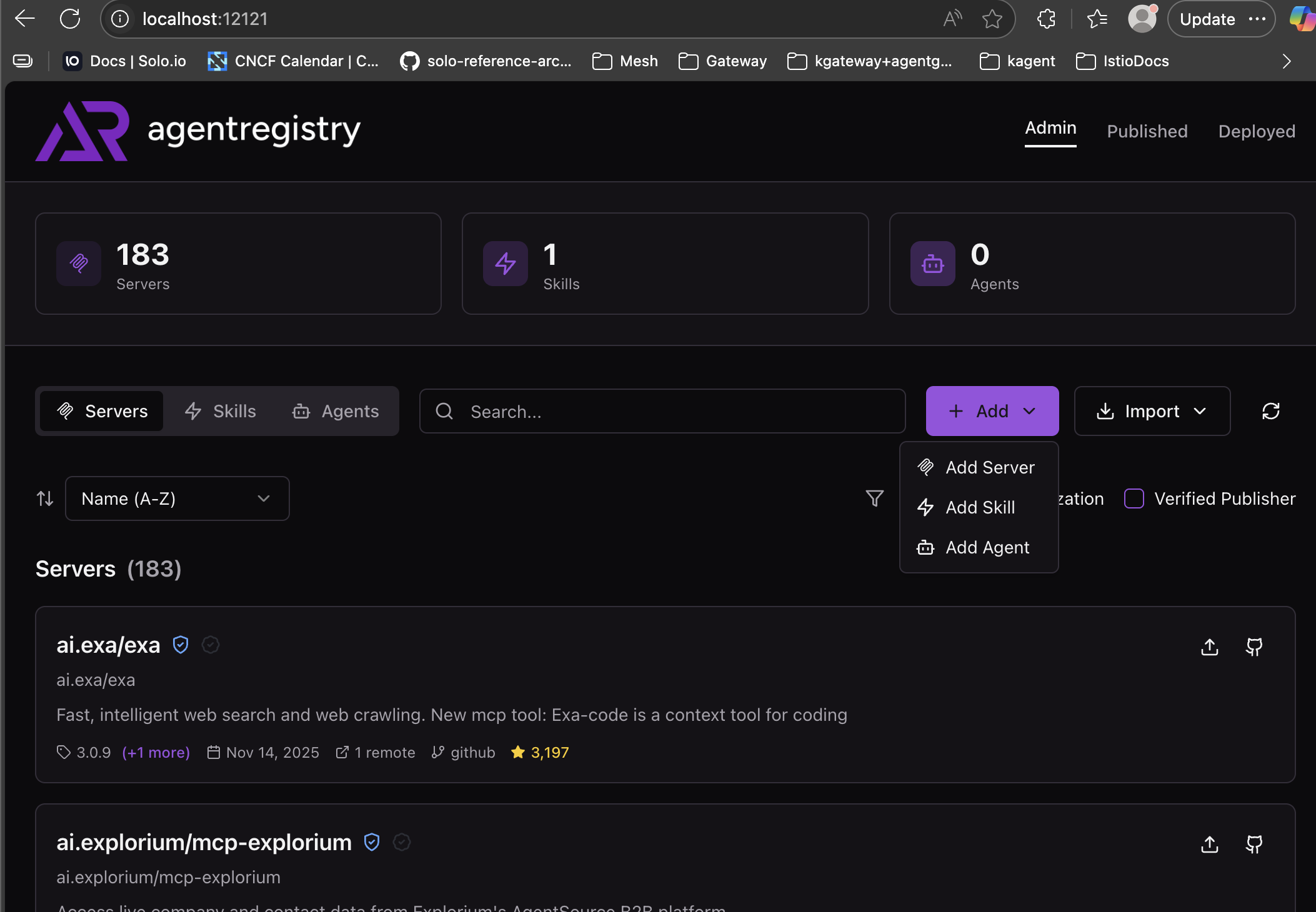Select Add Server from the menu

pyautogui.click(x=989, y=467)
